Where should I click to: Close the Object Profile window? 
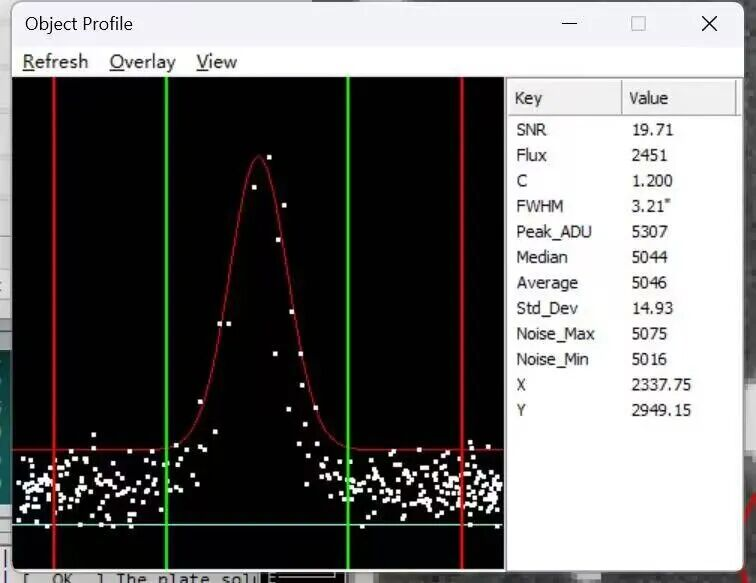(709, 24)
